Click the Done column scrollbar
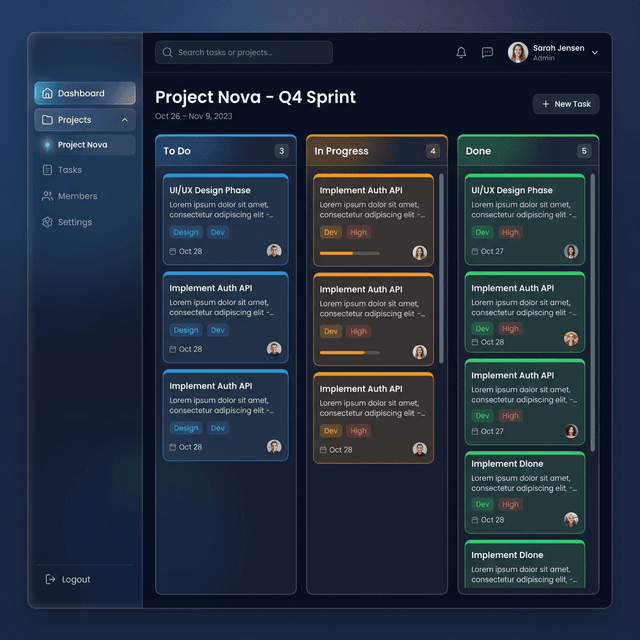Viewport: 640px width, 640px height. (x=592, y=313)
